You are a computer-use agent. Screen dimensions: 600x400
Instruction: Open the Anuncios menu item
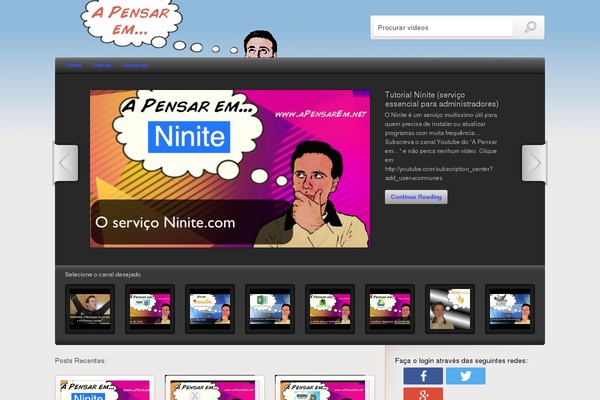tap(135, 65)
